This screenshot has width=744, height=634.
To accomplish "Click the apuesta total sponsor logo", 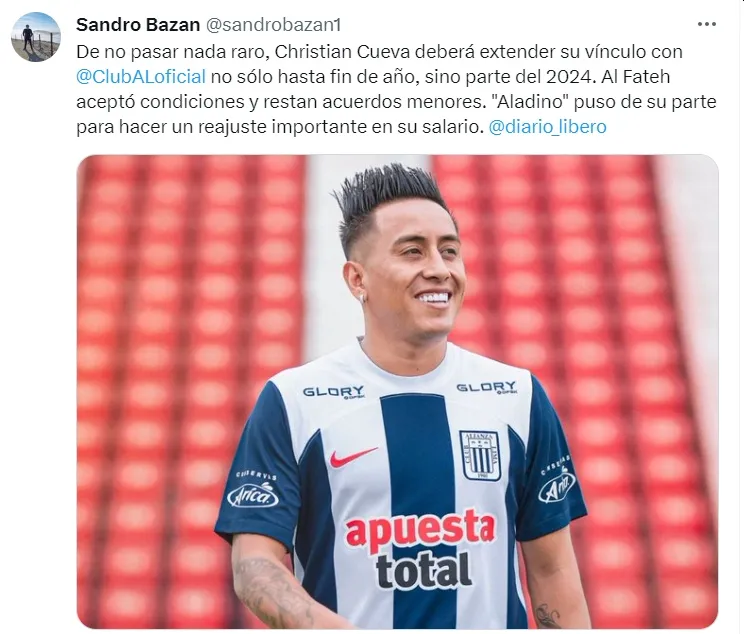I will point(420,548).
